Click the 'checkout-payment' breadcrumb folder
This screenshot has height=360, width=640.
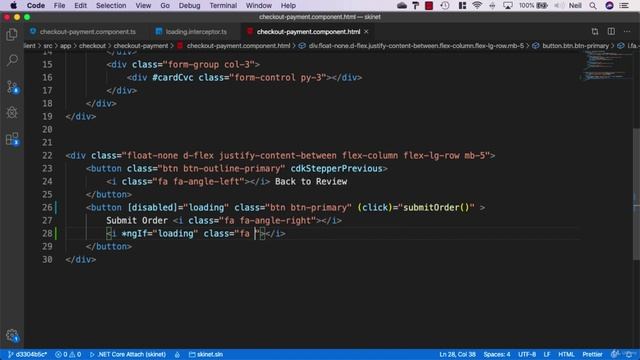click(x=141, y=46)
